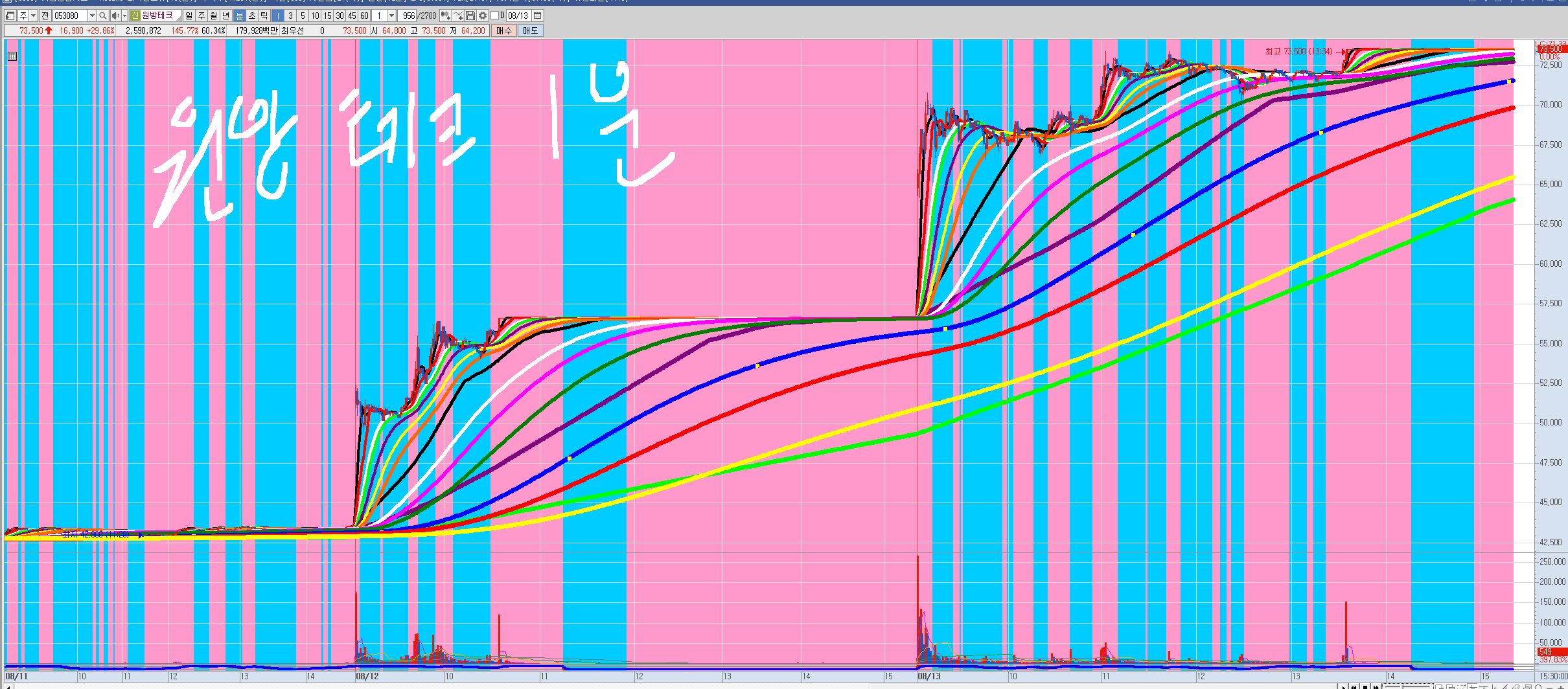1568x689 pixels.
Task: Click the magnifier stock search icon
Action: click(x=102, y=16)
